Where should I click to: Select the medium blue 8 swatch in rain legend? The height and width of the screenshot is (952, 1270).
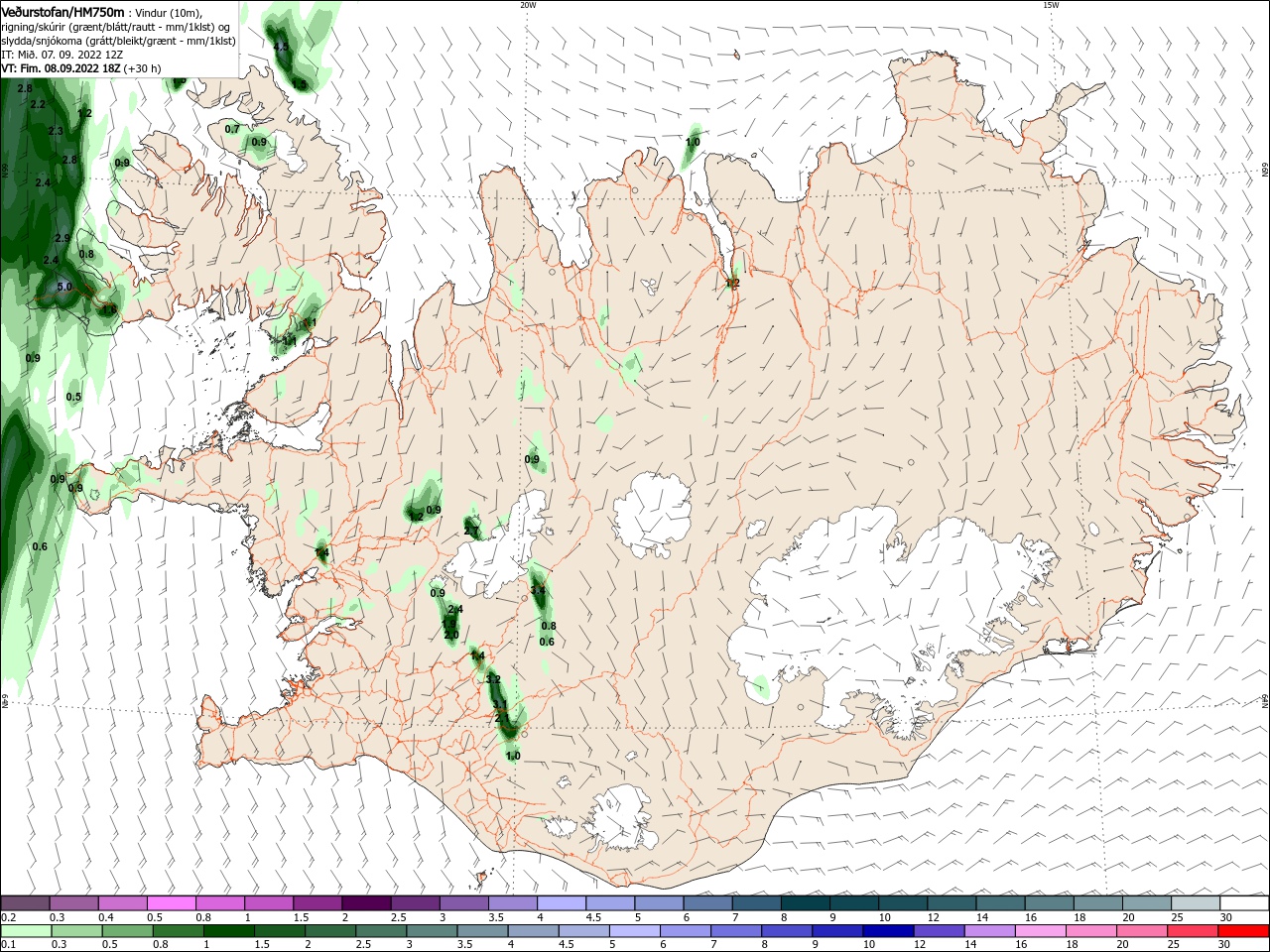pos(787,930)
